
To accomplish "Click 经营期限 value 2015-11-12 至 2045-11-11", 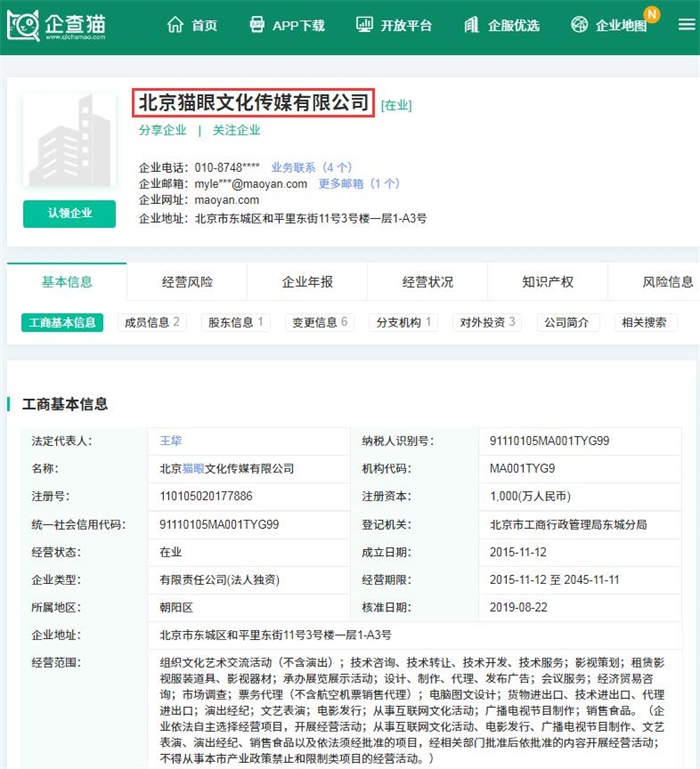I will 554,580.
